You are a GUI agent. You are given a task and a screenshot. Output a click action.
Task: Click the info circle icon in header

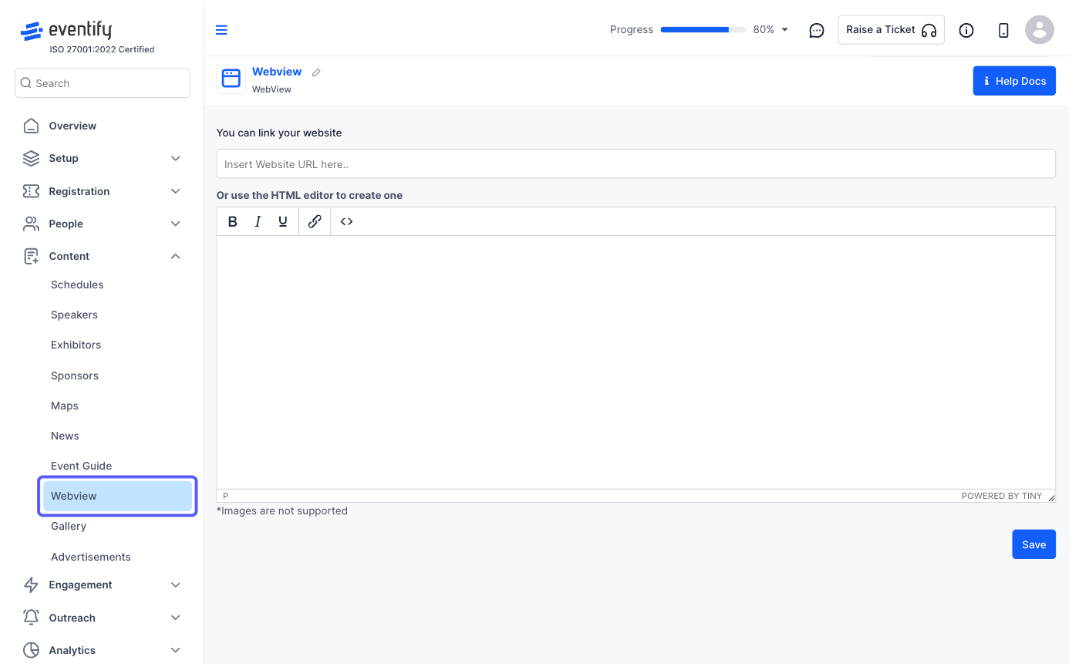(x=966, y=30)
